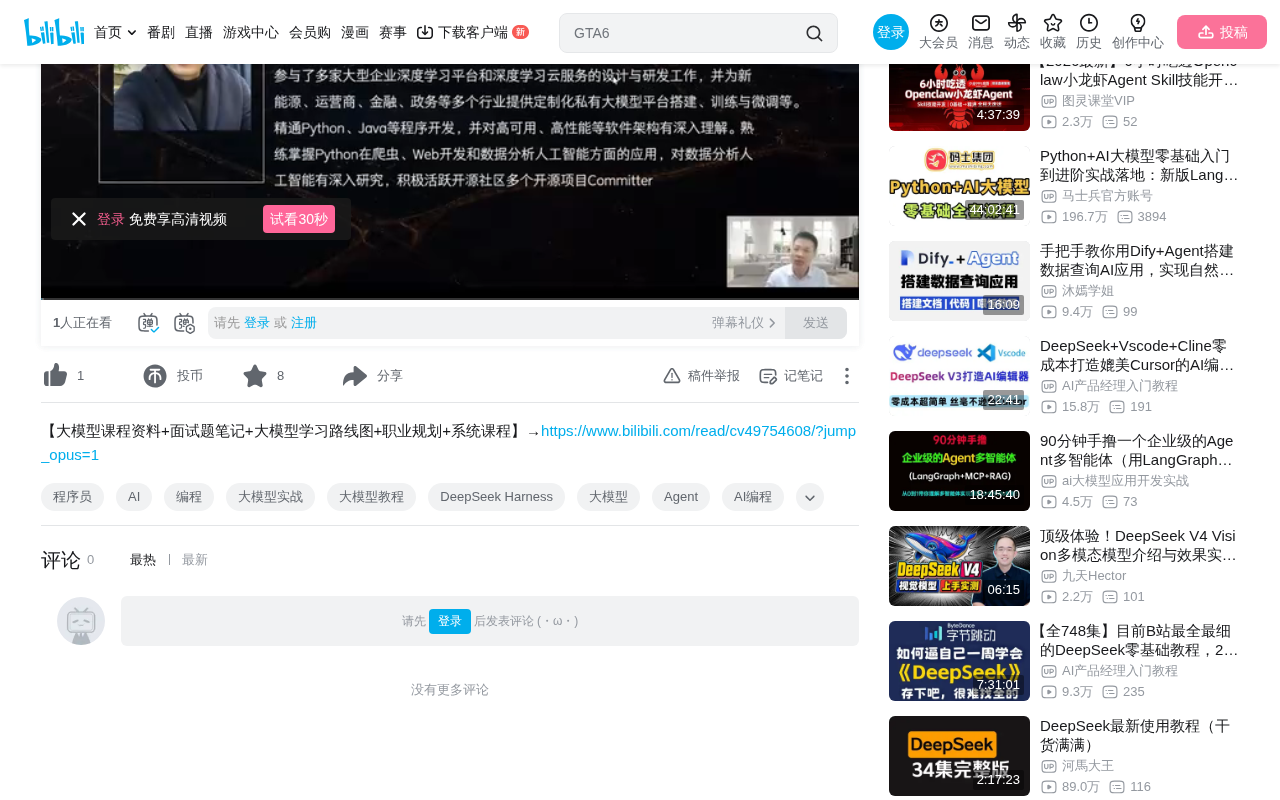
Task: Open 漫画 navigation item
Action: pyautogui.click(x=355, y=32)
